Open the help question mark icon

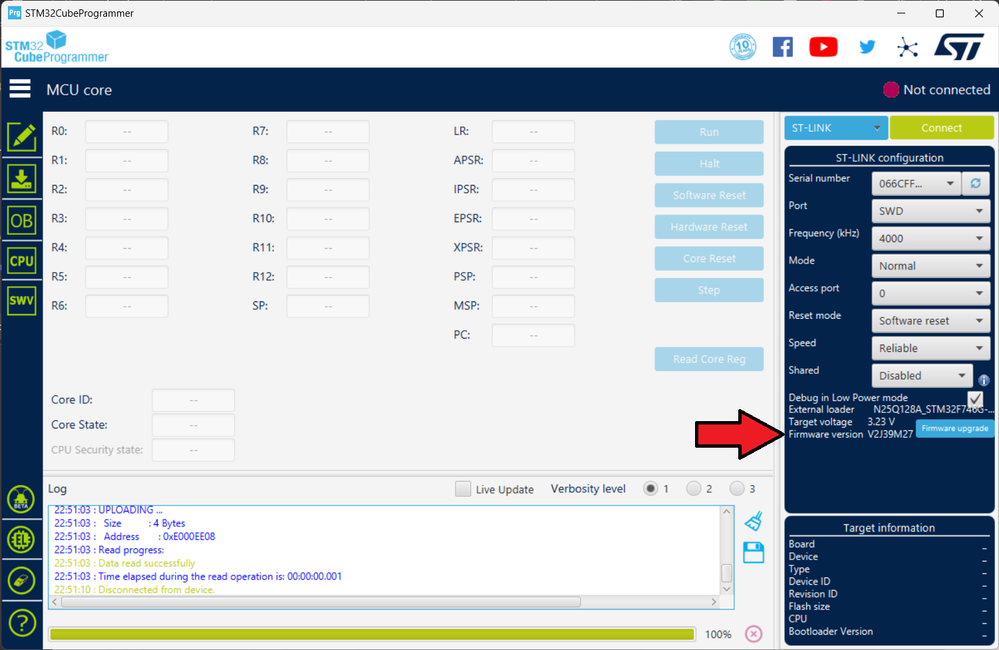[21, 623]
